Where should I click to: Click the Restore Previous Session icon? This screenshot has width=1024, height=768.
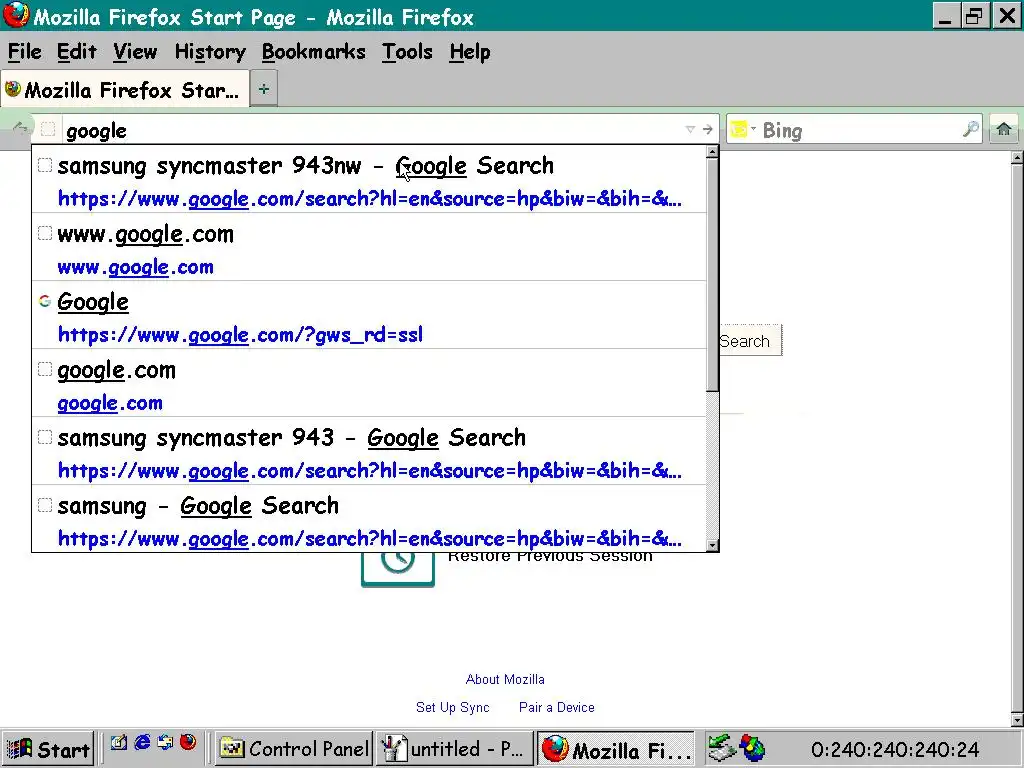398,569
